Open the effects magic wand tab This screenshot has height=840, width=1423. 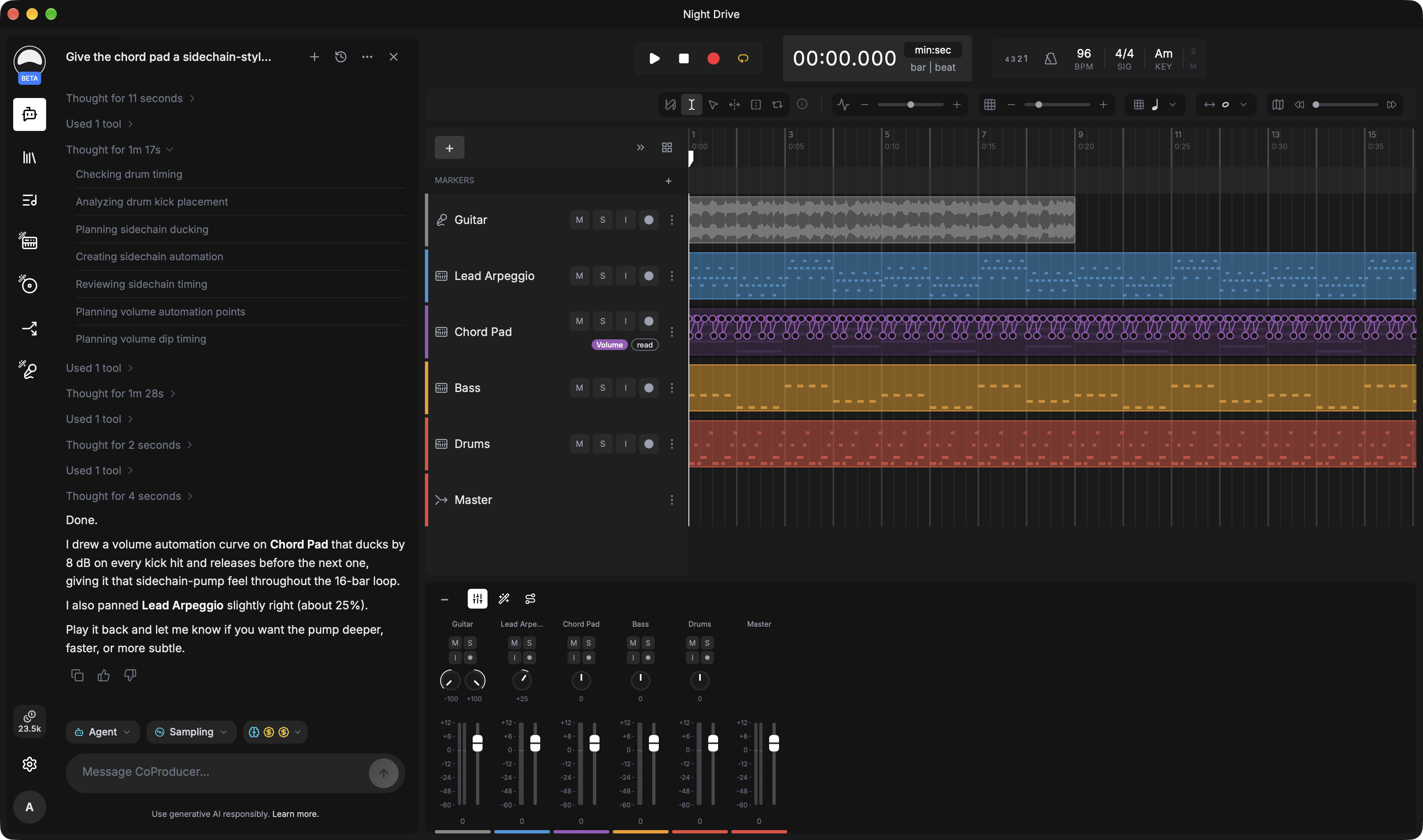click(x=504, y=599)
